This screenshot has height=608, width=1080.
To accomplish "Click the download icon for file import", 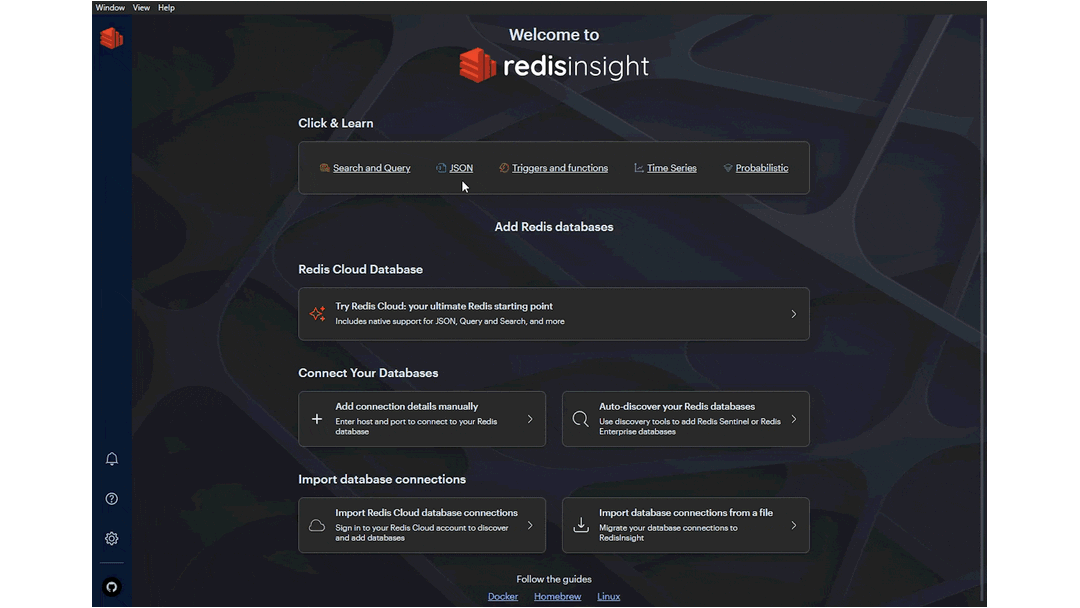I will [581, 525].
